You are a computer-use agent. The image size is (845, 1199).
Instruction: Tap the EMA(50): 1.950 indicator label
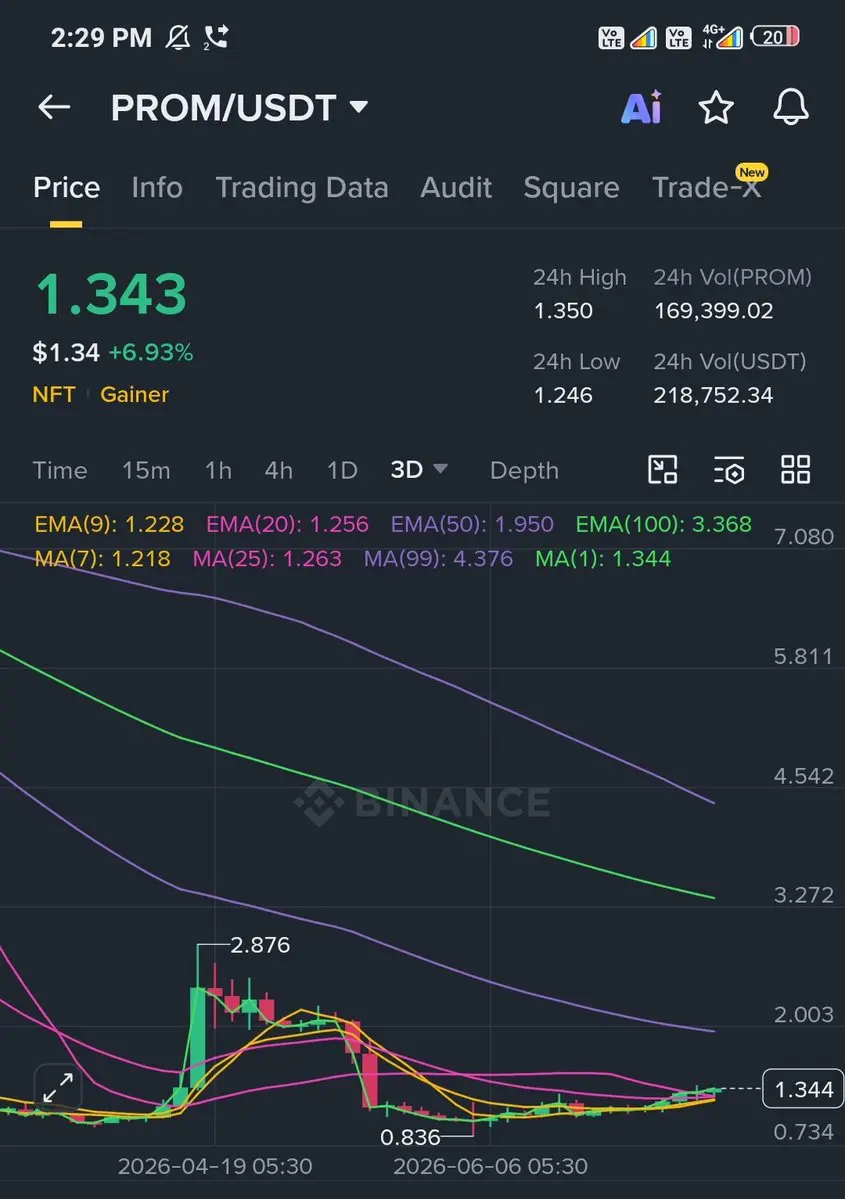point(472,524)
